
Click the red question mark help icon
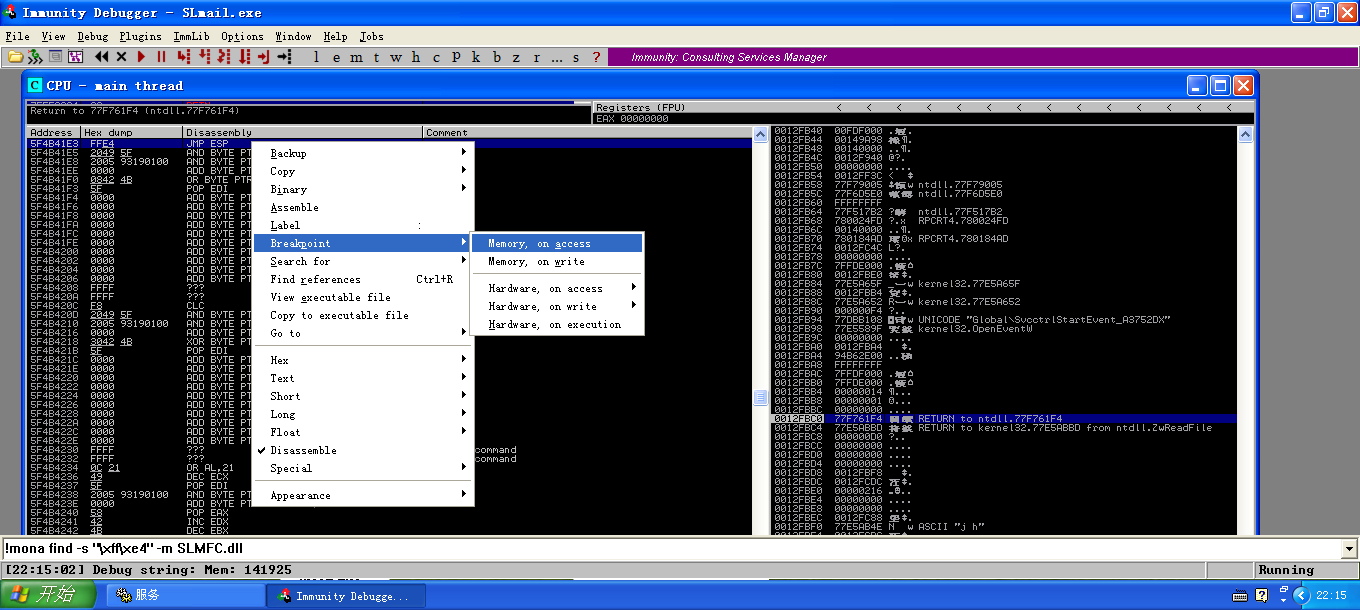tap(597, 57)
